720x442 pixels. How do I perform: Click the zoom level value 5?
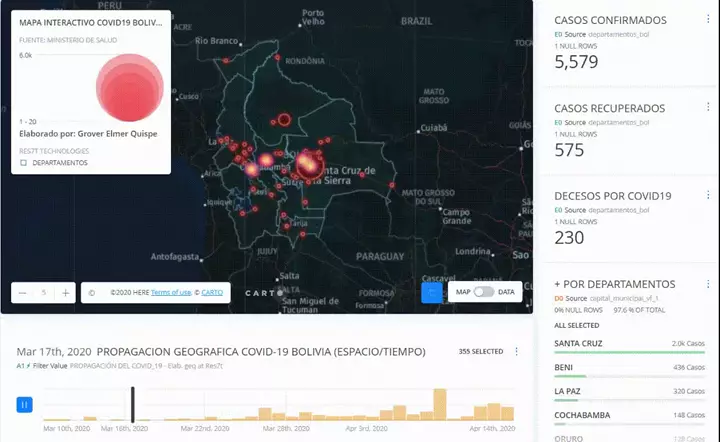click(44, 292)
